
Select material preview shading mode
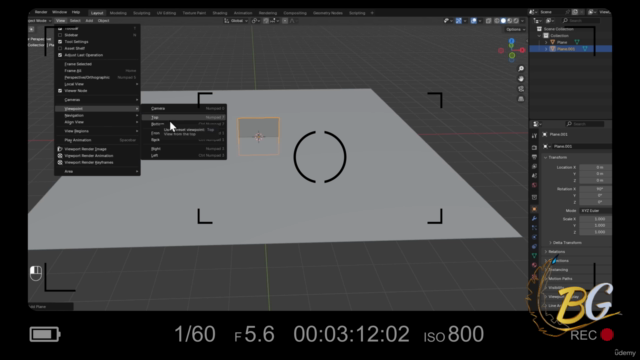510,21
